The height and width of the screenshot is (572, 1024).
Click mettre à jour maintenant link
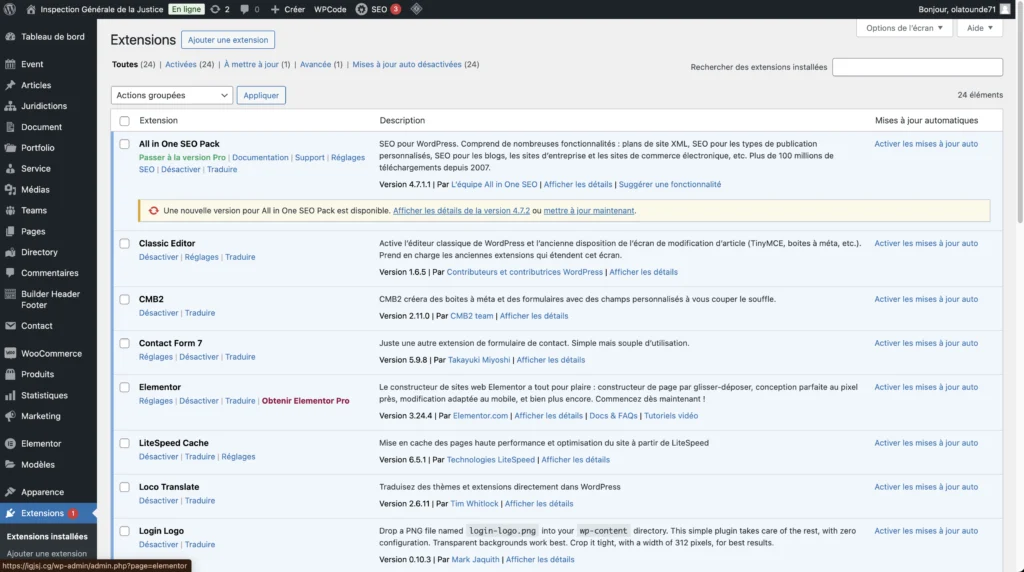tap(589, 211)
